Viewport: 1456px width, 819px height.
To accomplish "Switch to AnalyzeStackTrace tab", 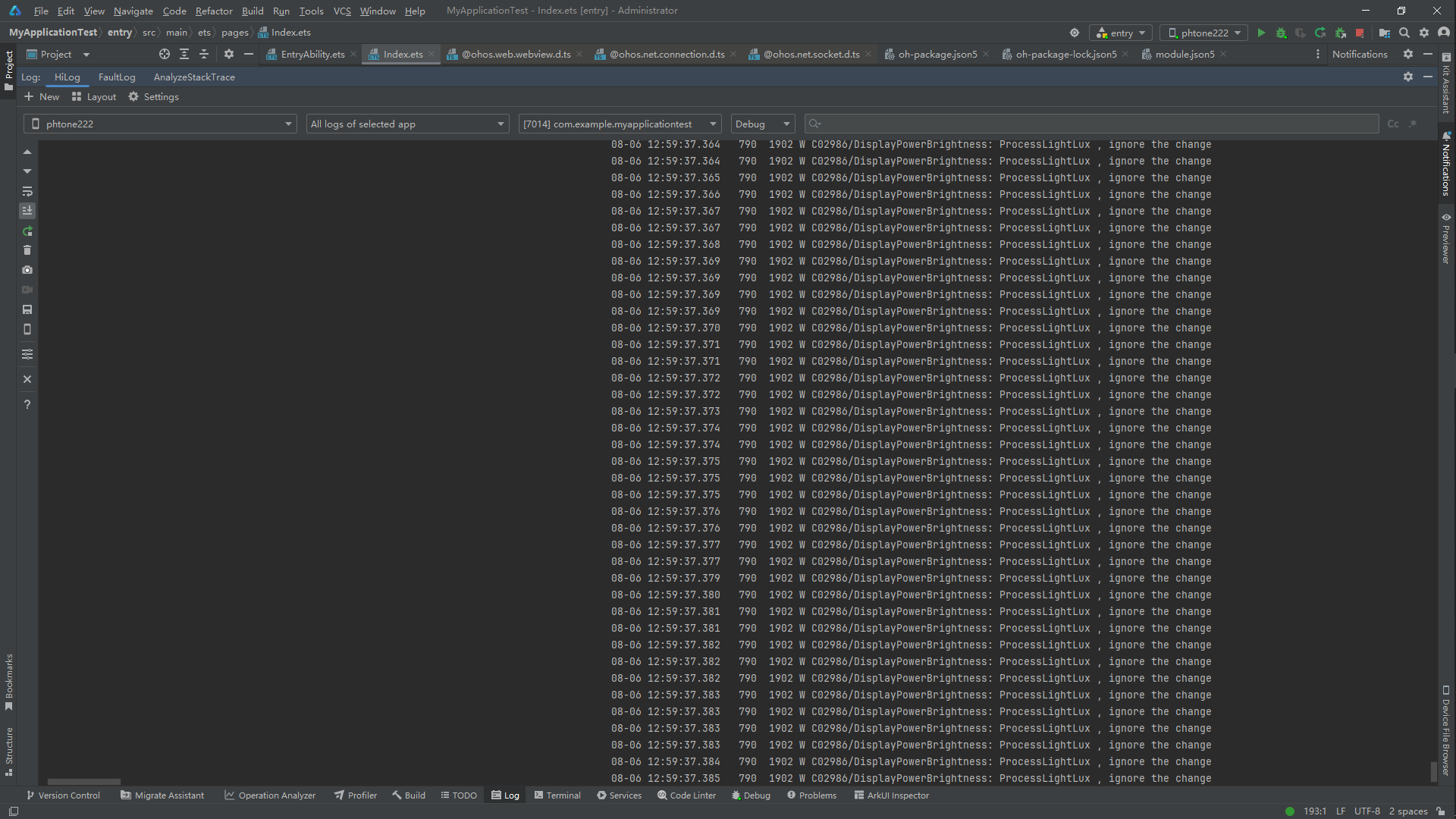I will point(194,77).
